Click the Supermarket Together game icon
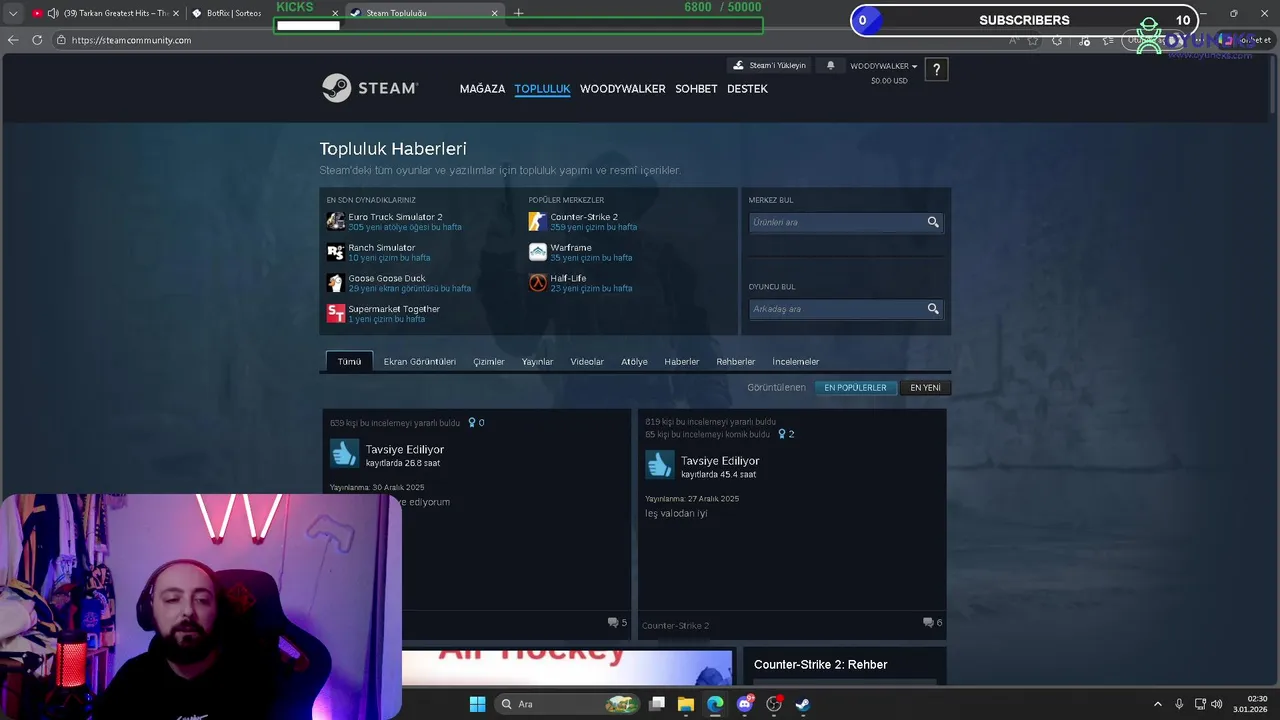Image resolution: width=1280 pixels, height=720 pixels. click(336, 314)
